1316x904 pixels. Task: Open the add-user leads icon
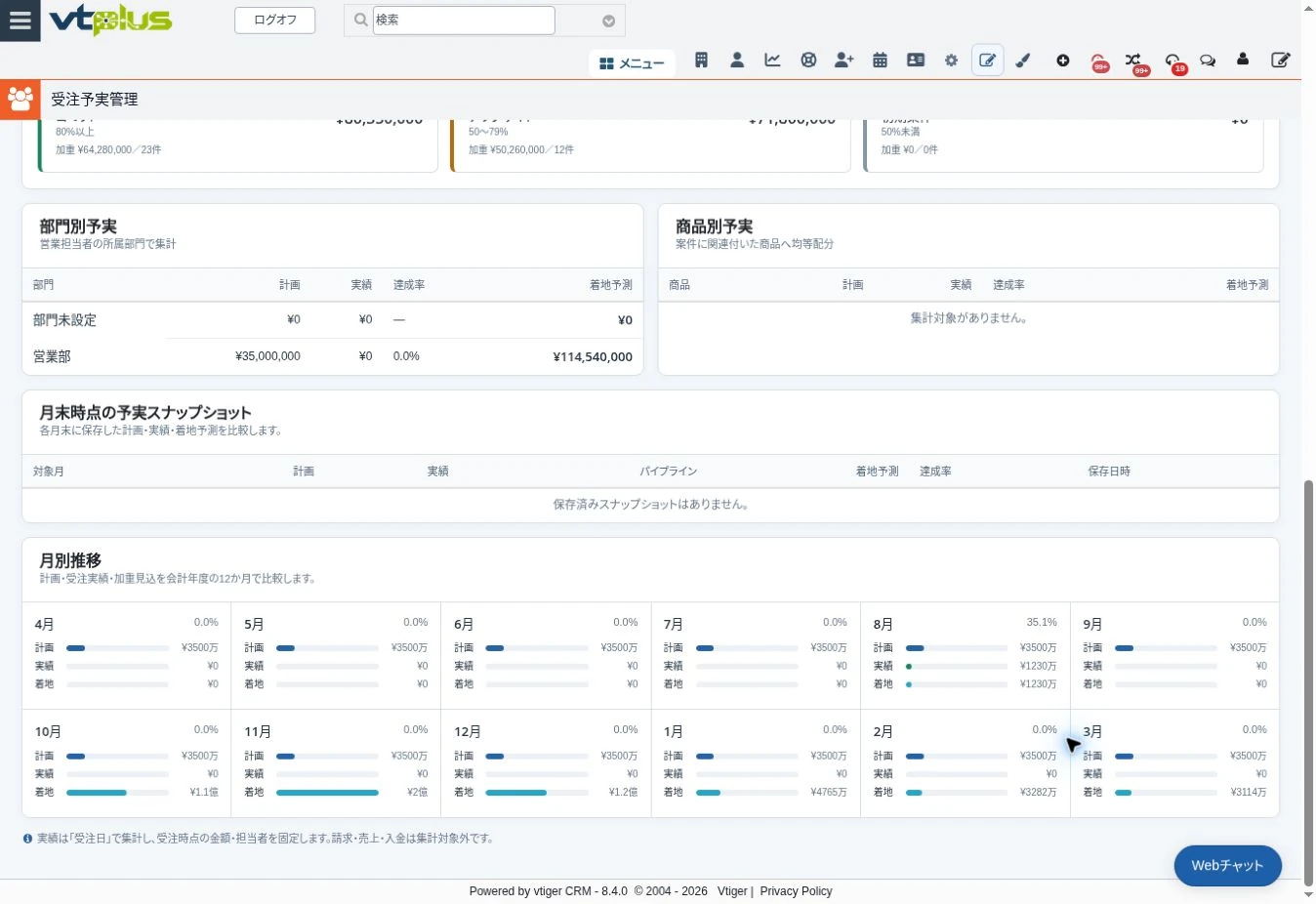click(844, 61)
